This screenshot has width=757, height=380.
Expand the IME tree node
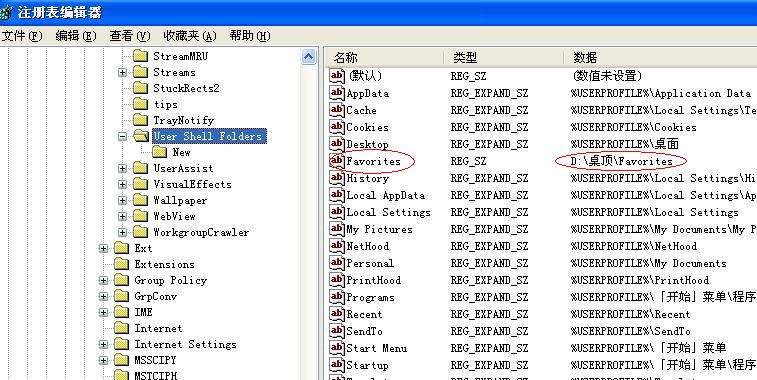pyautogui.click(x=103, y=312)
